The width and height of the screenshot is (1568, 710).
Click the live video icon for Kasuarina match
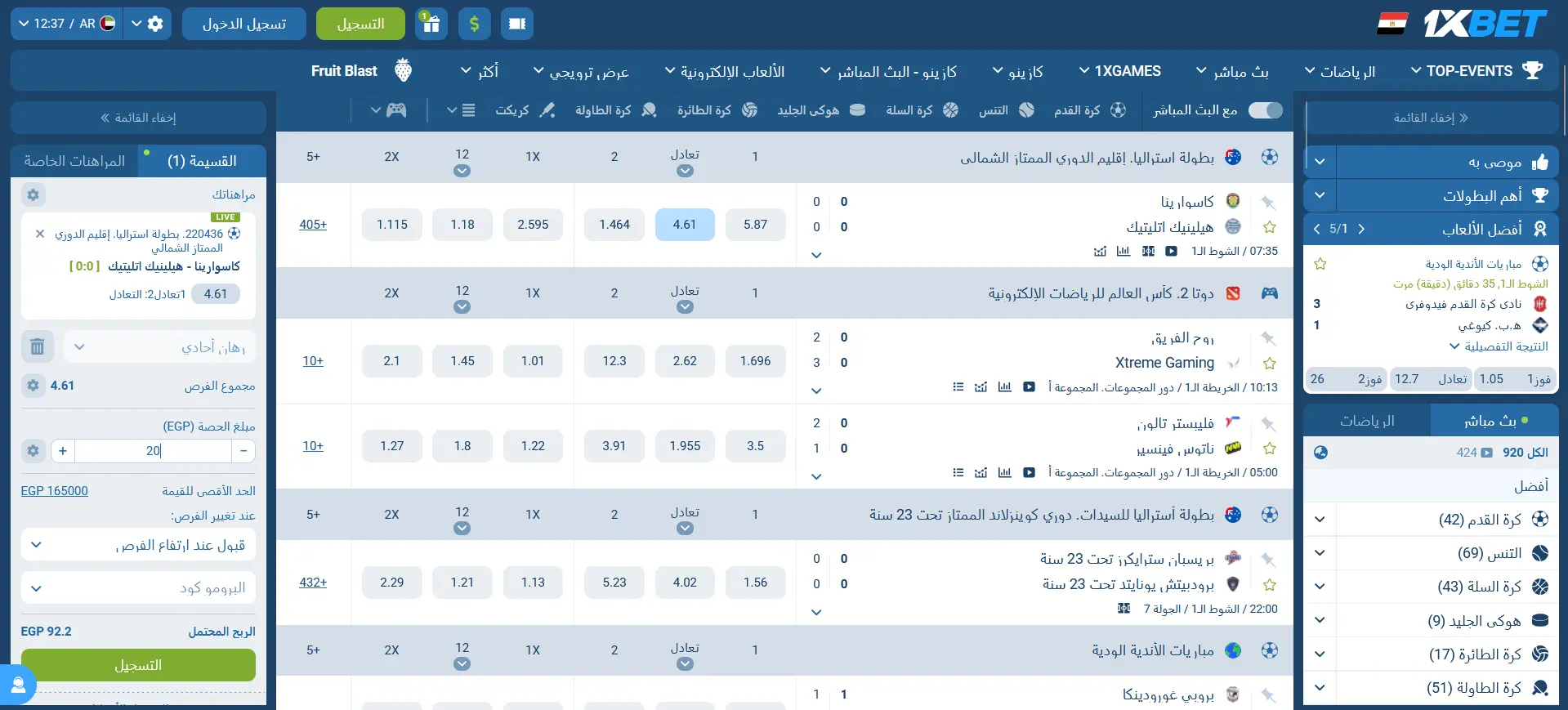click(x=1171, y=252)
